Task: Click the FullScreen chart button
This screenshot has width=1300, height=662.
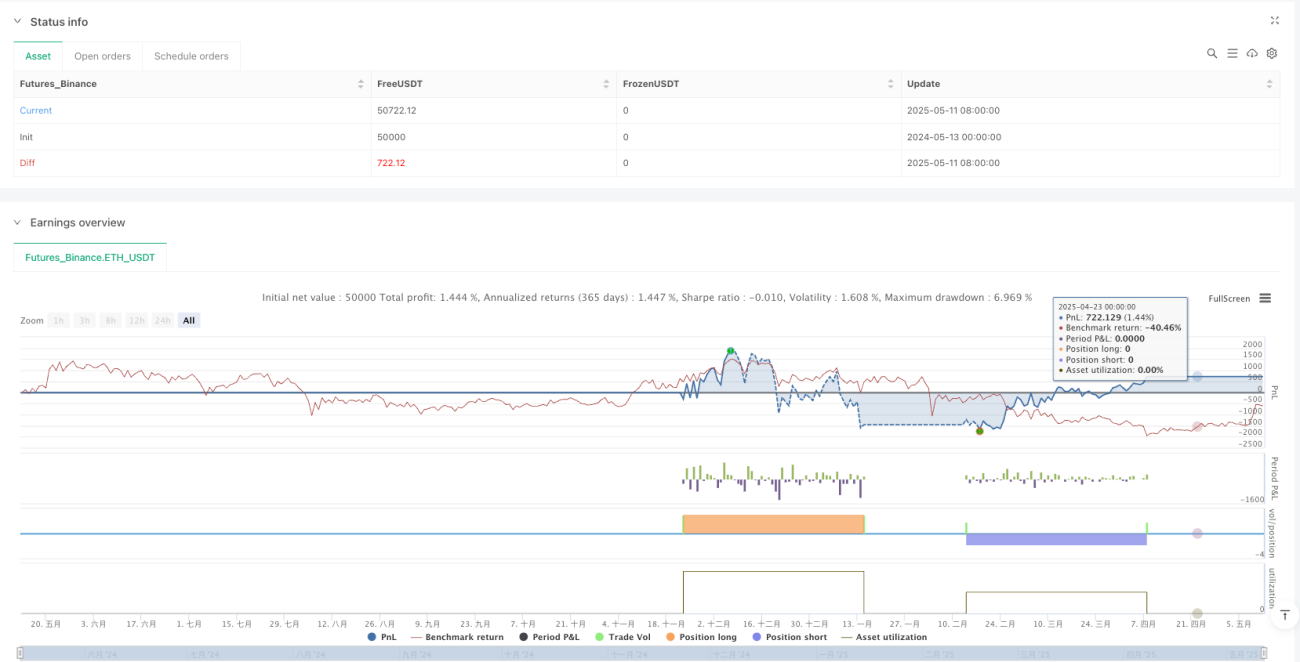Action: click(1229, 298)
